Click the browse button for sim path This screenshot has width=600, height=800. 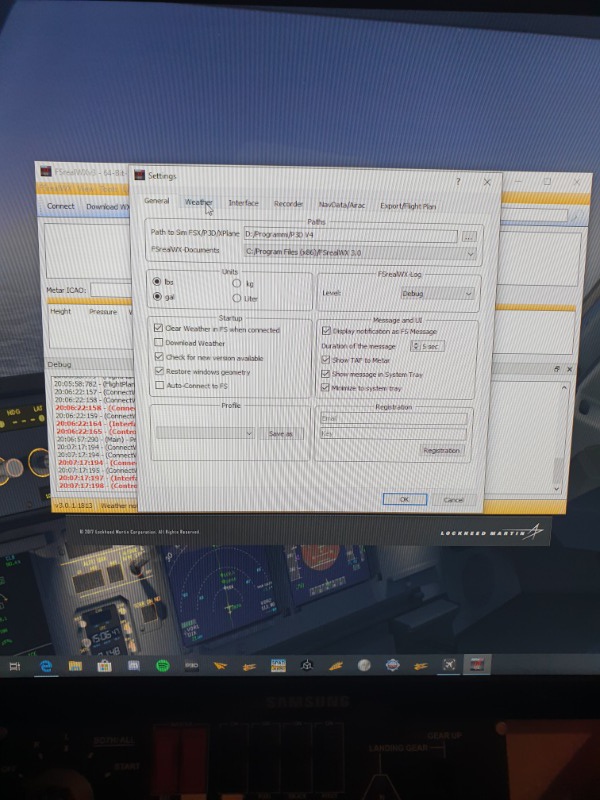tap(469, 236)
